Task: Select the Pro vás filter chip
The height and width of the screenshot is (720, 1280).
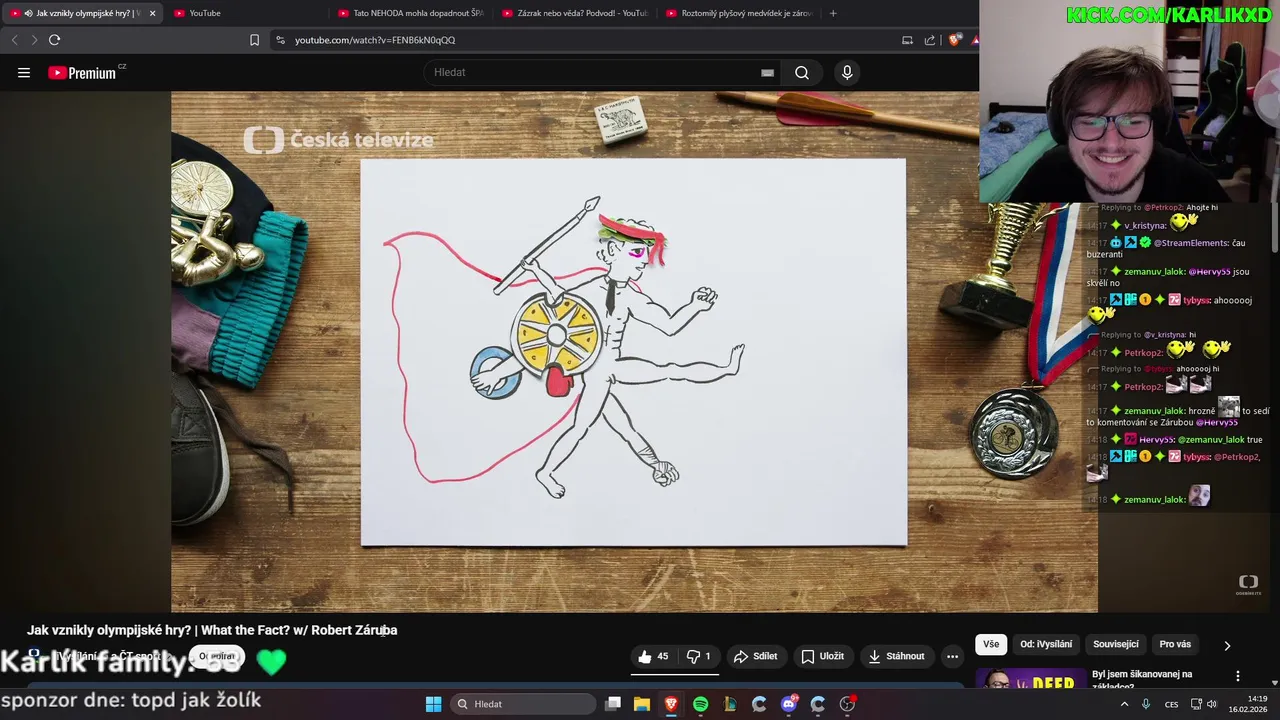Action: click(1175, 644)
